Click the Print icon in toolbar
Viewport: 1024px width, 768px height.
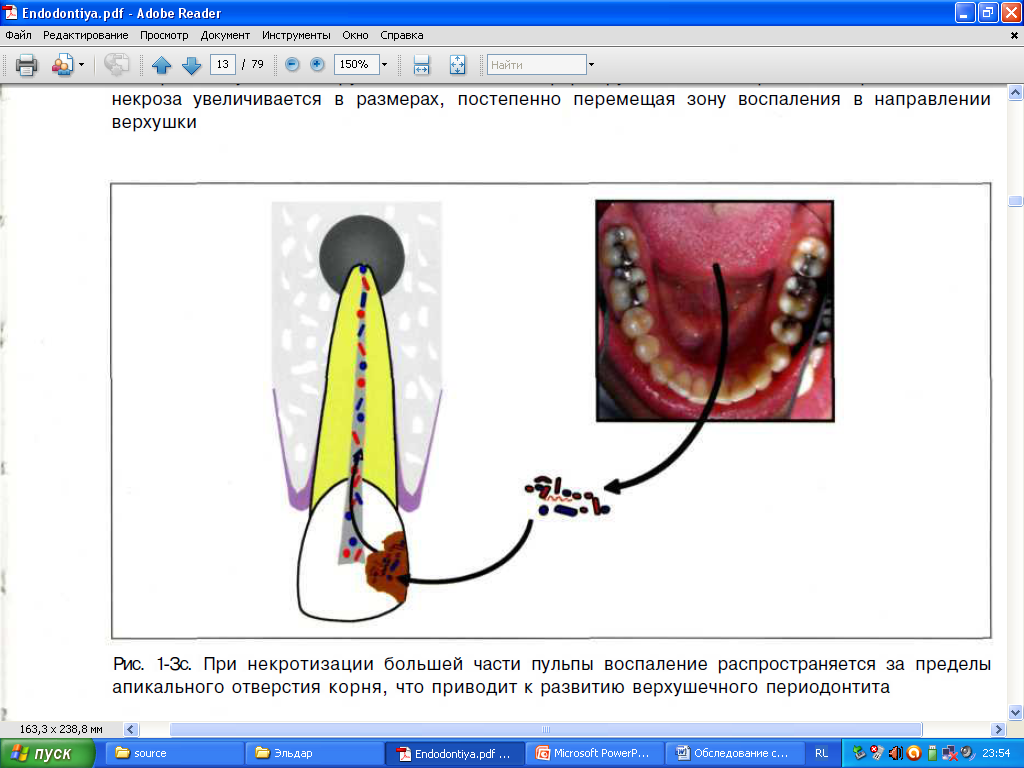click(26, 65)
